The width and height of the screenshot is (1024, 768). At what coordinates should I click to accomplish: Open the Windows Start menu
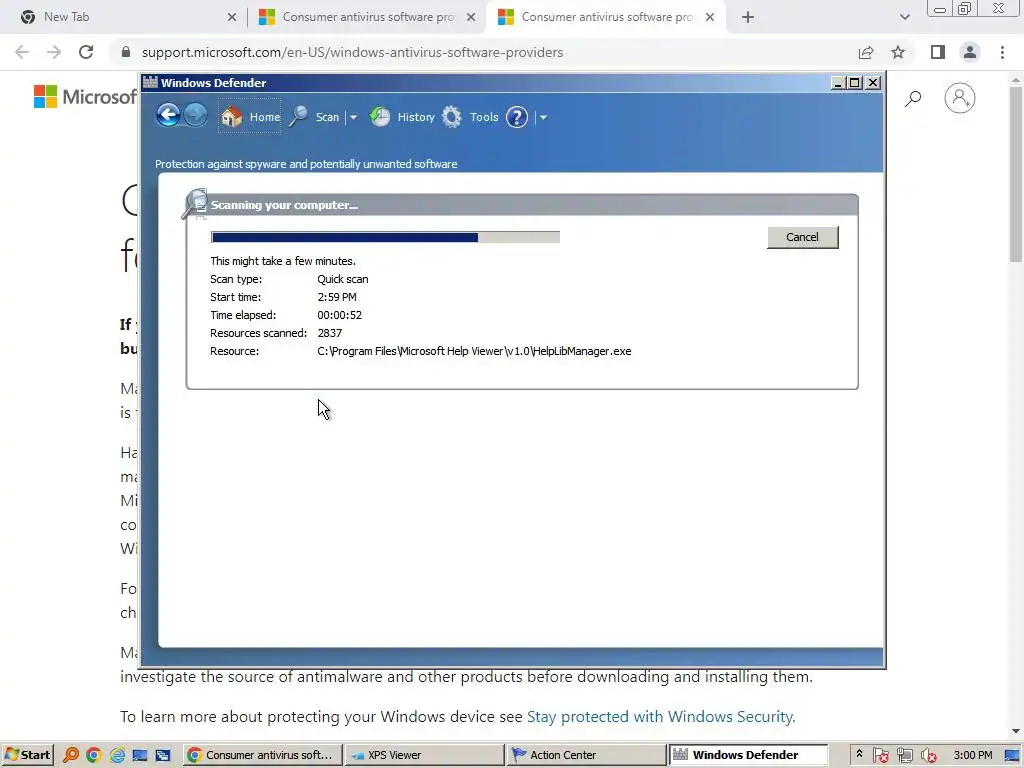coord(27,755)
